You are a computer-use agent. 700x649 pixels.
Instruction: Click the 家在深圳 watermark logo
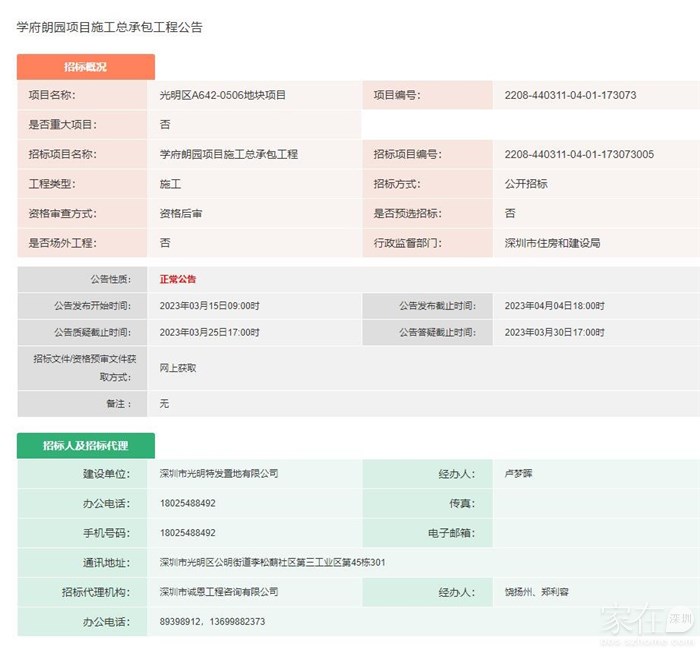pyautogui.click(x=646, y=621)
